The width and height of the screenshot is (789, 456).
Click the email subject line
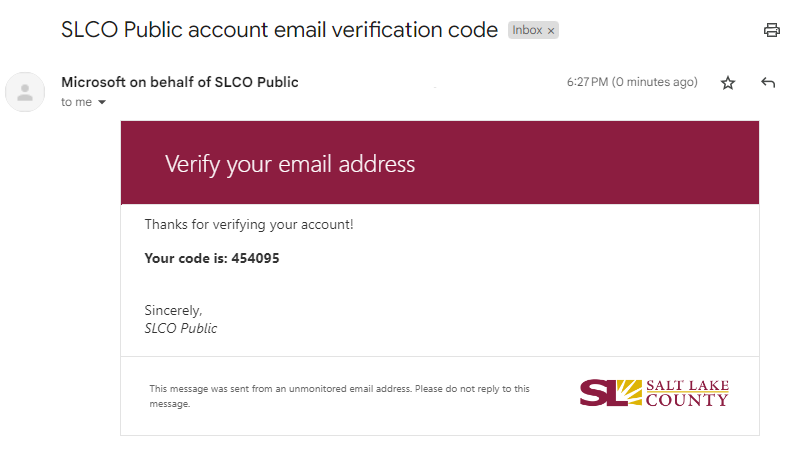(279, 30)
